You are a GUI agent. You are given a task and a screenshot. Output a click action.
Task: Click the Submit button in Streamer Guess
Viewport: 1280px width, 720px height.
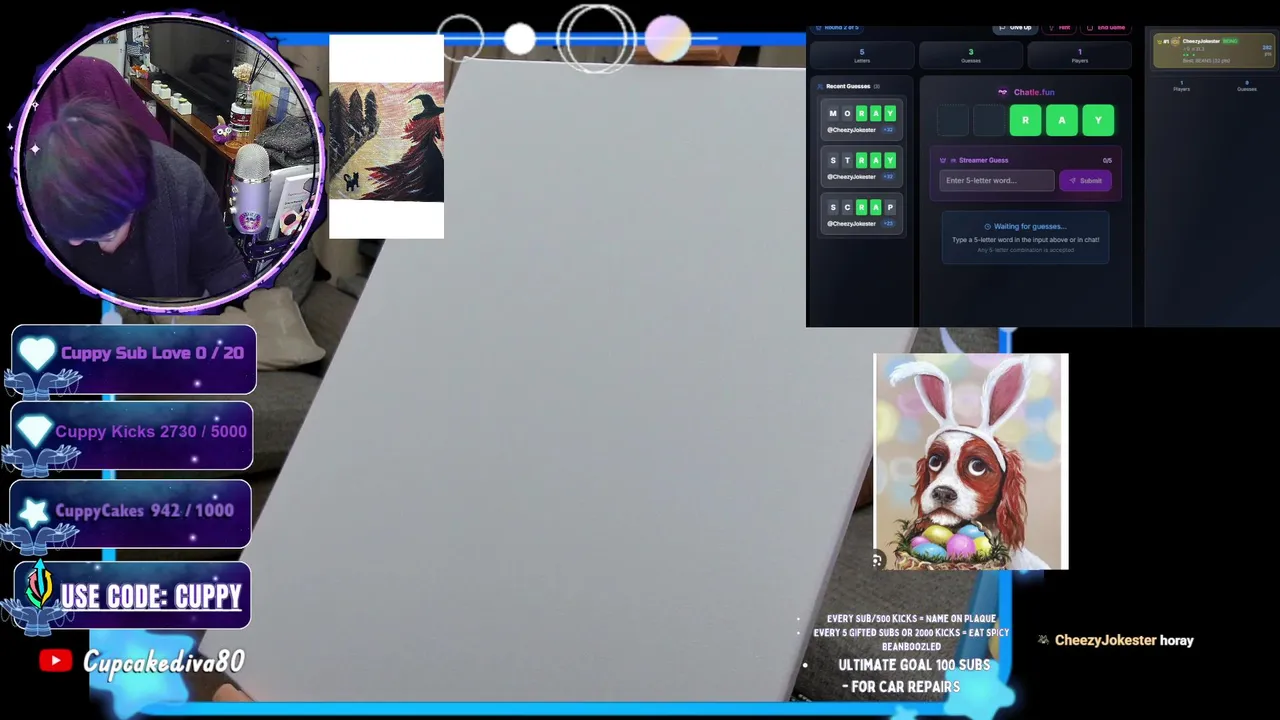1085,181
